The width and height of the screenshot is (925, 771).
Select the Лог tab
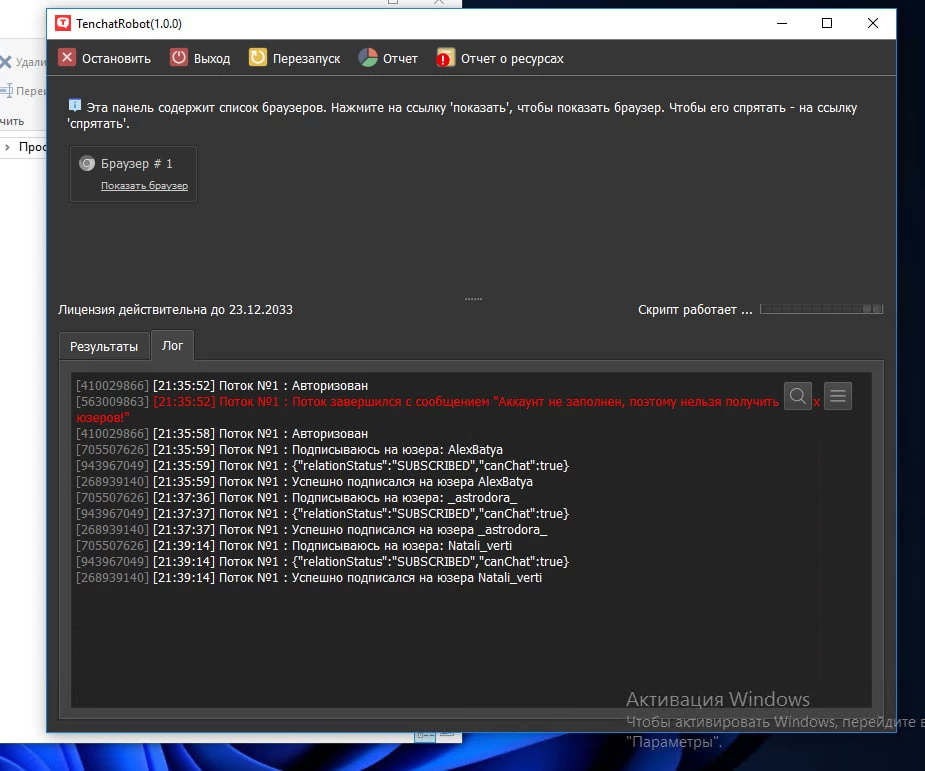(172, 345)
